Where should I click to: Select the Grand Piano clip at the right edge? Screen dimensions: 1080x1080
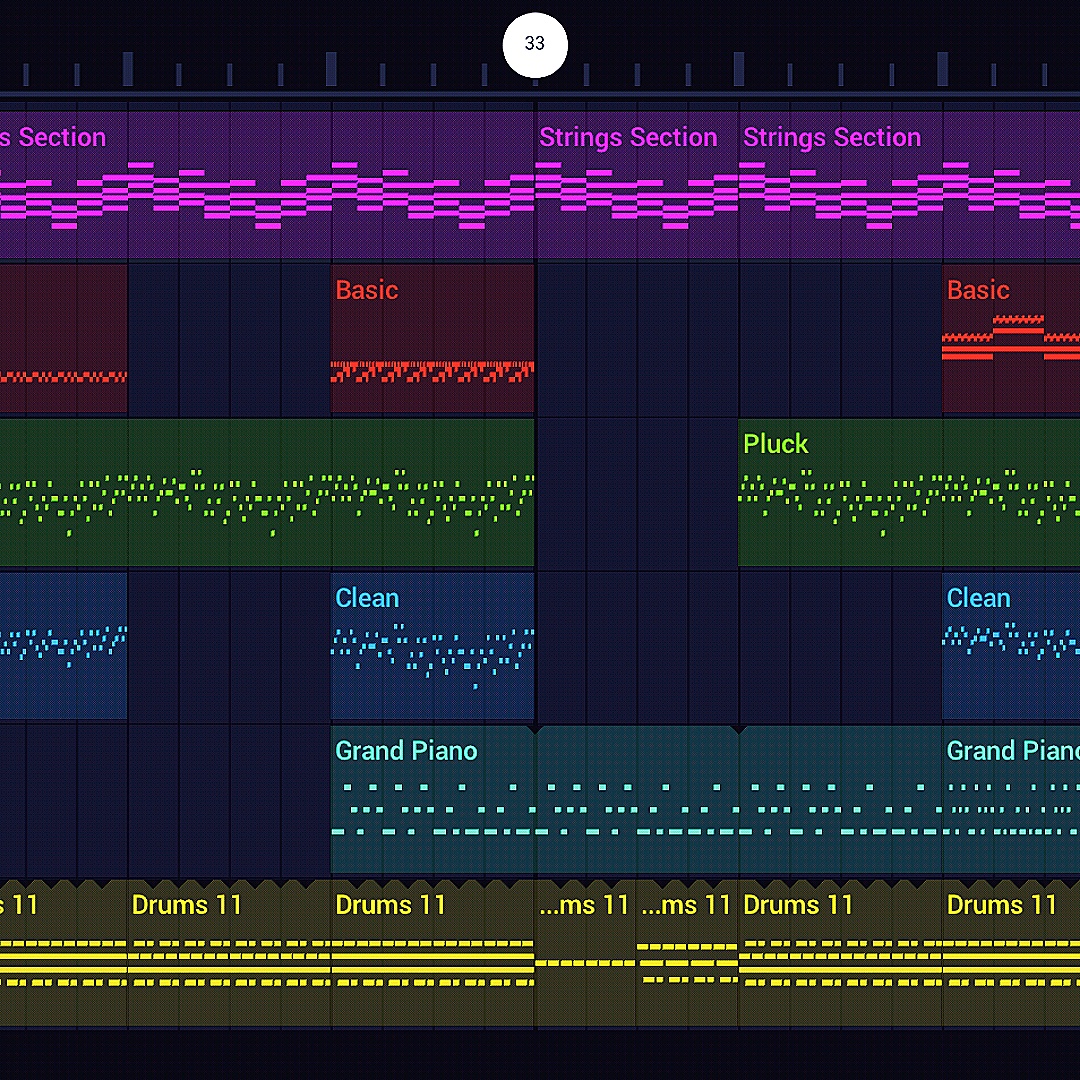pos(1010,800)
